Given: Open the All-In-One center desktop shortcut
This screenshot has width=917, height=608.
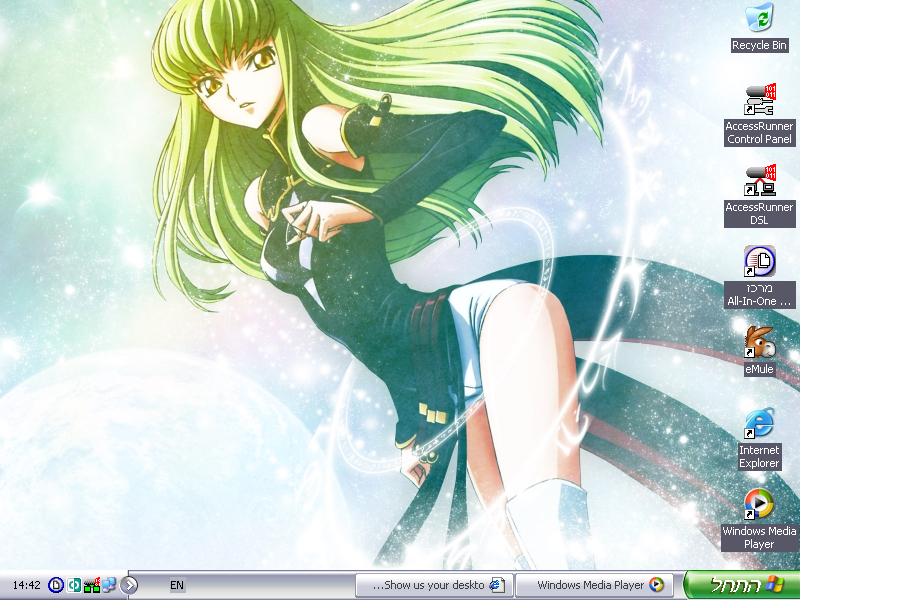Looking at the screenshot, I should tap(759, 262).
